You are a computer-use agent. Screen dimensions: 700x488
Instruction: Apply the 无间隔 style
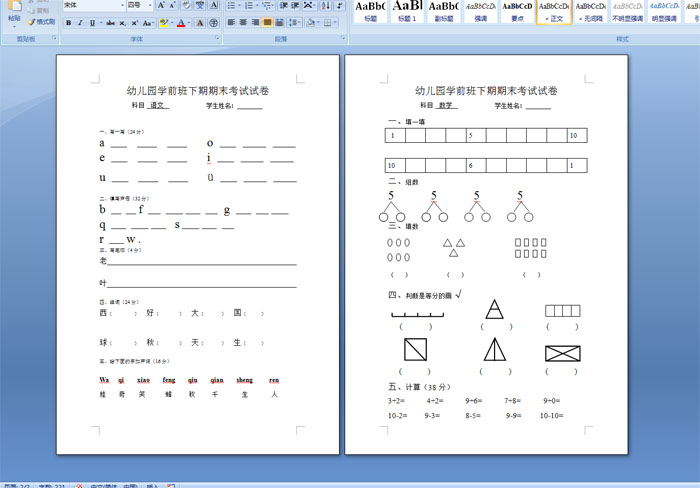(x=591, y=12)
